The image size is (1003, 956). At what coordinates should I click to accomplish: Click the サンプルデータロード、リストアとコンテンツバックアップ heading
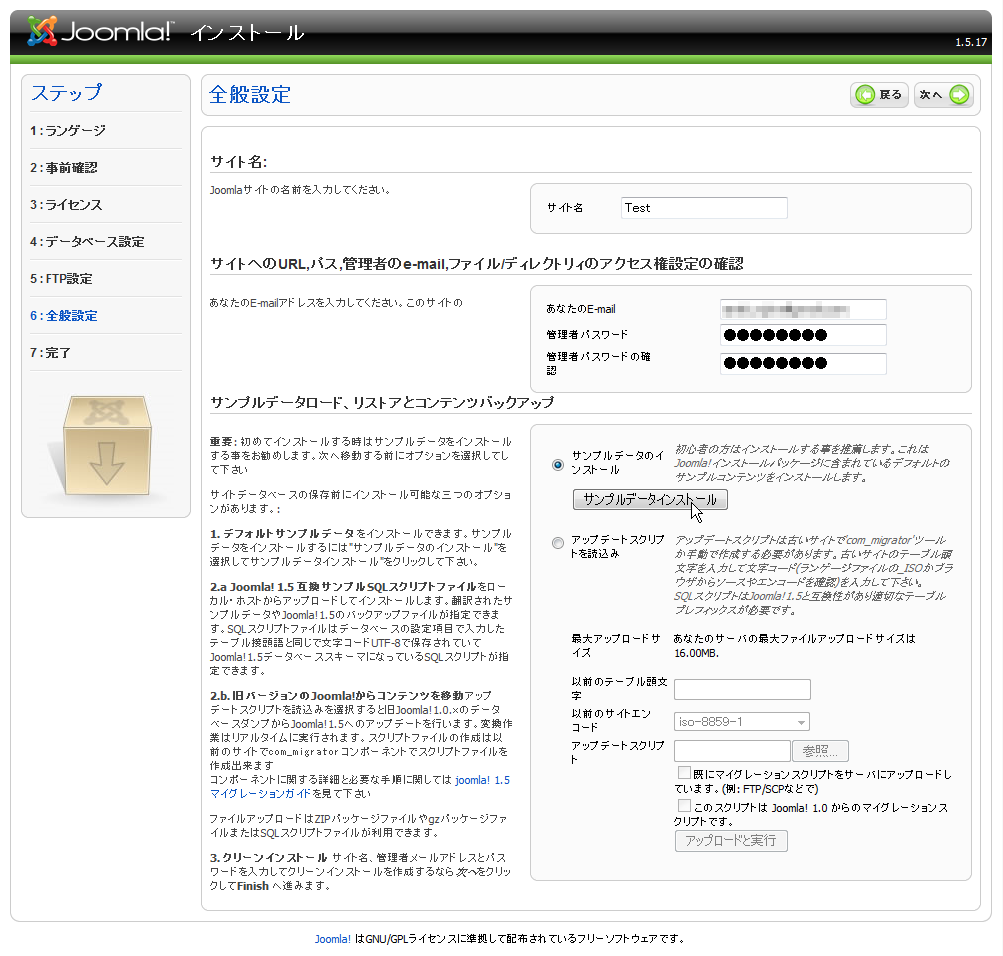click(x=382, y=403)
